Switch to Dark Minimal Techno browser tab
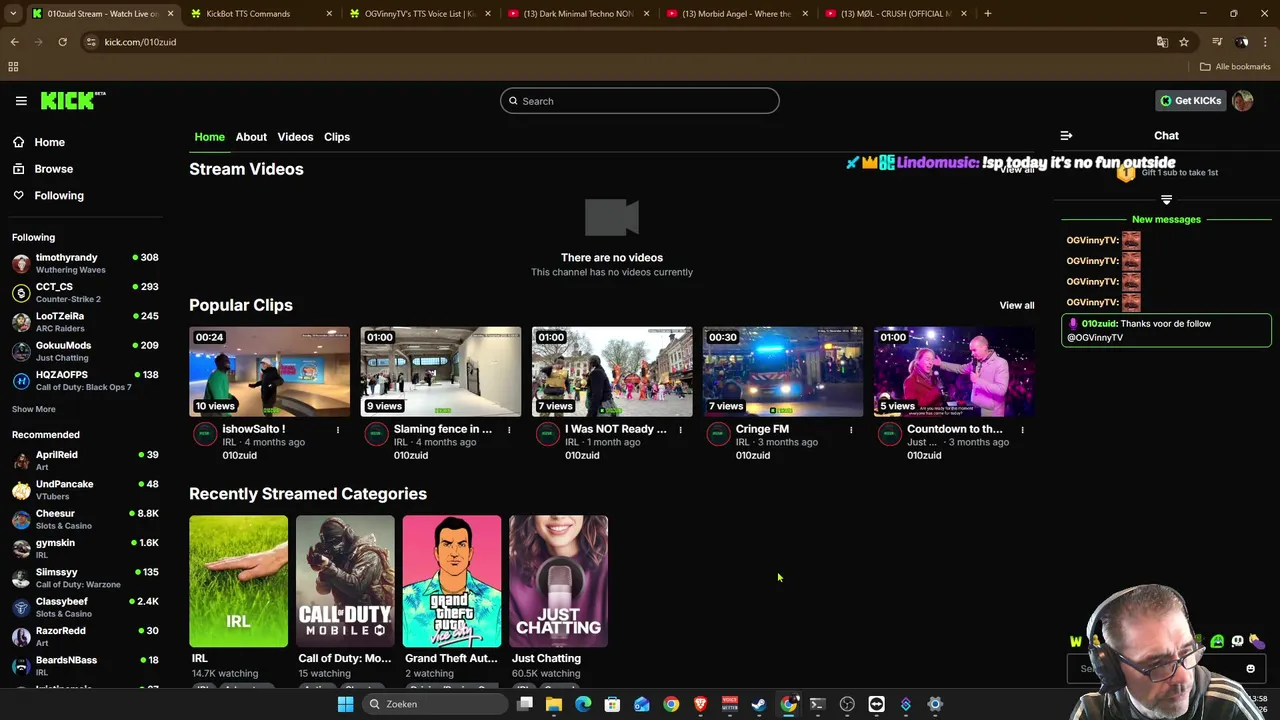The image size is (1280, 720). tap(578, 14)
